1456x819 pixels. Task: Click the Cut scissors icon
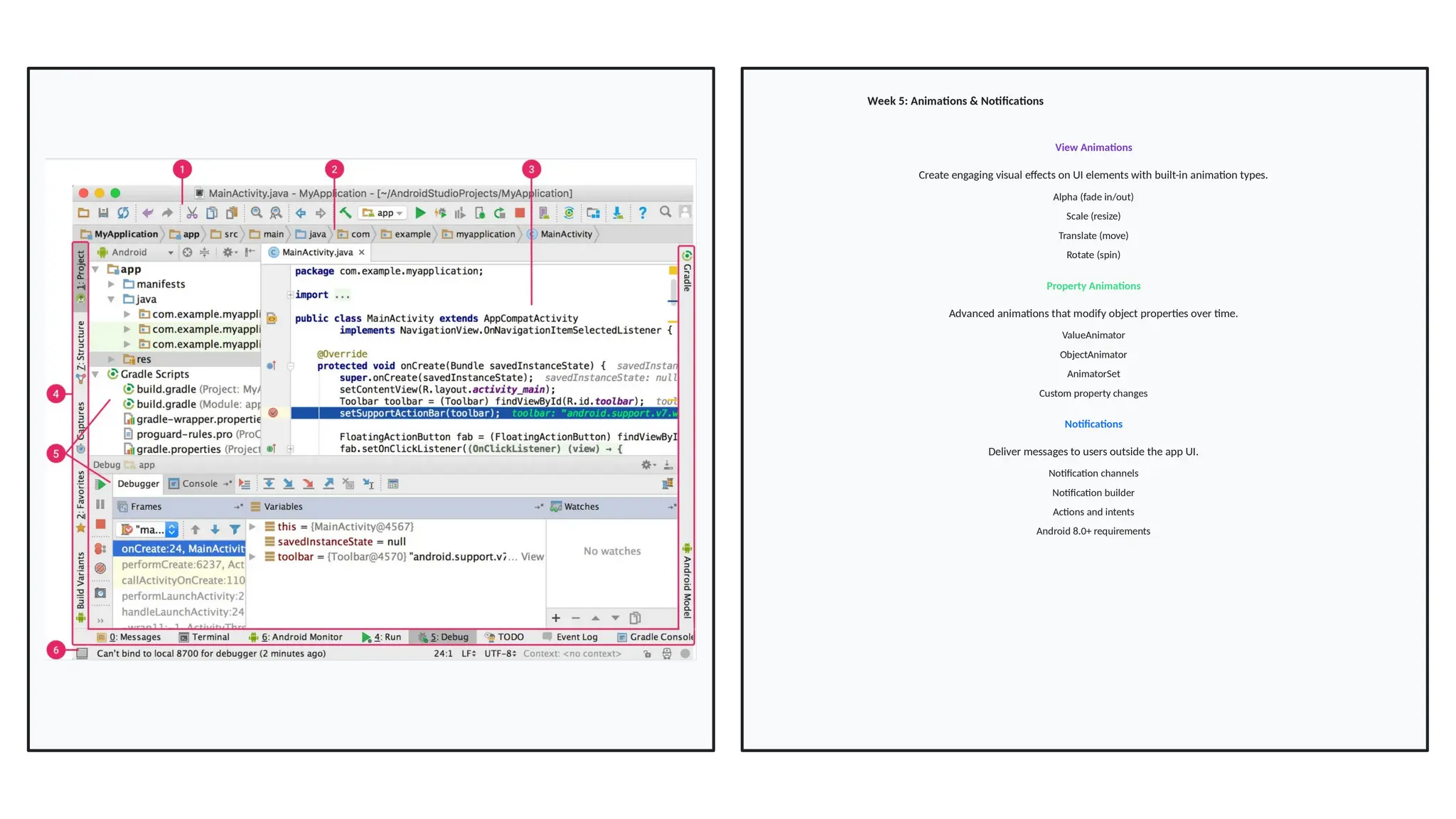[x=192, y=213]
